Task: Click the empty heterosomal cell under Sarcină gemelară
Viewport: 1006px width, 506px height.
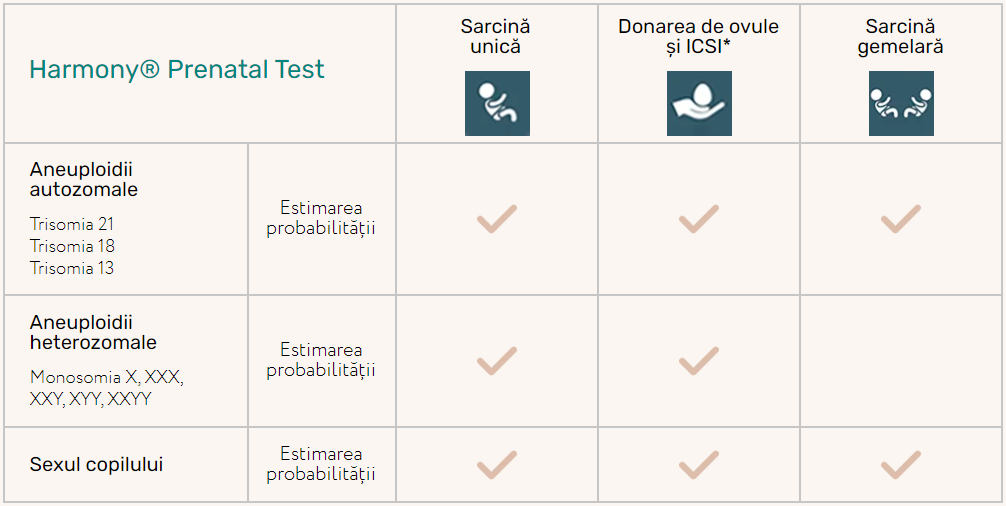Action: (x=901, y=361)
